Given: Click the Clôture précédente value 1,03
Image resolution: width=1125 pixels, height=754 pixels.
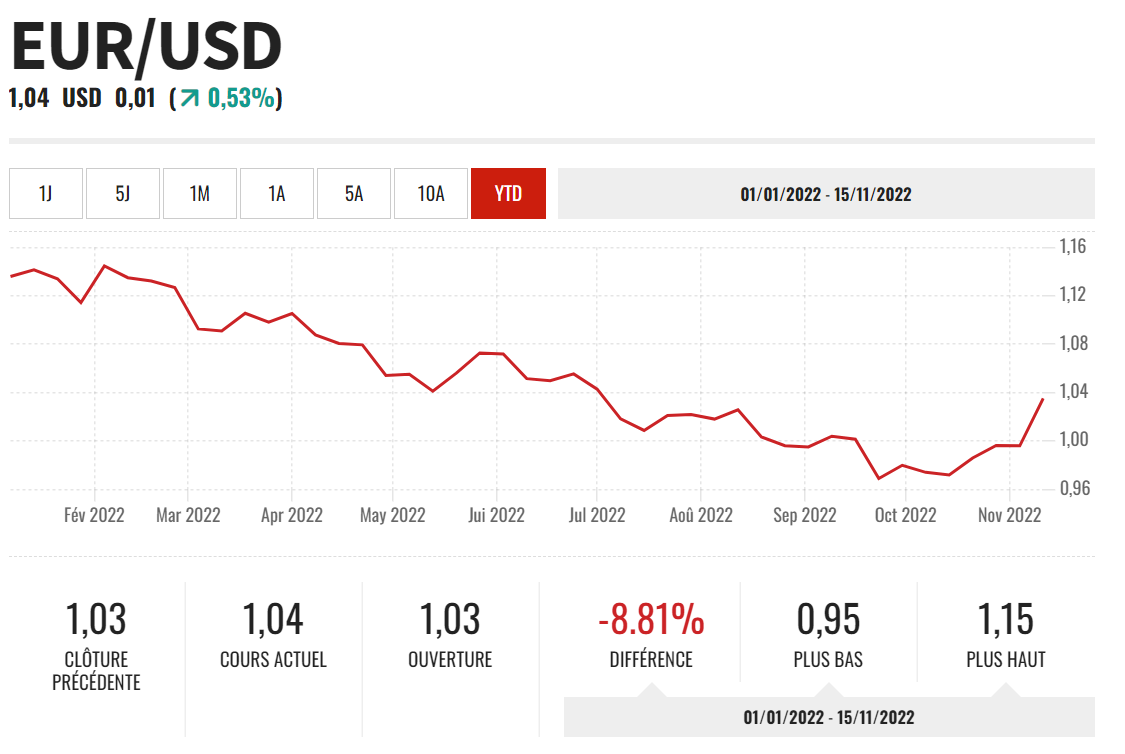Looking at the screenshot, I should (96, 620).
